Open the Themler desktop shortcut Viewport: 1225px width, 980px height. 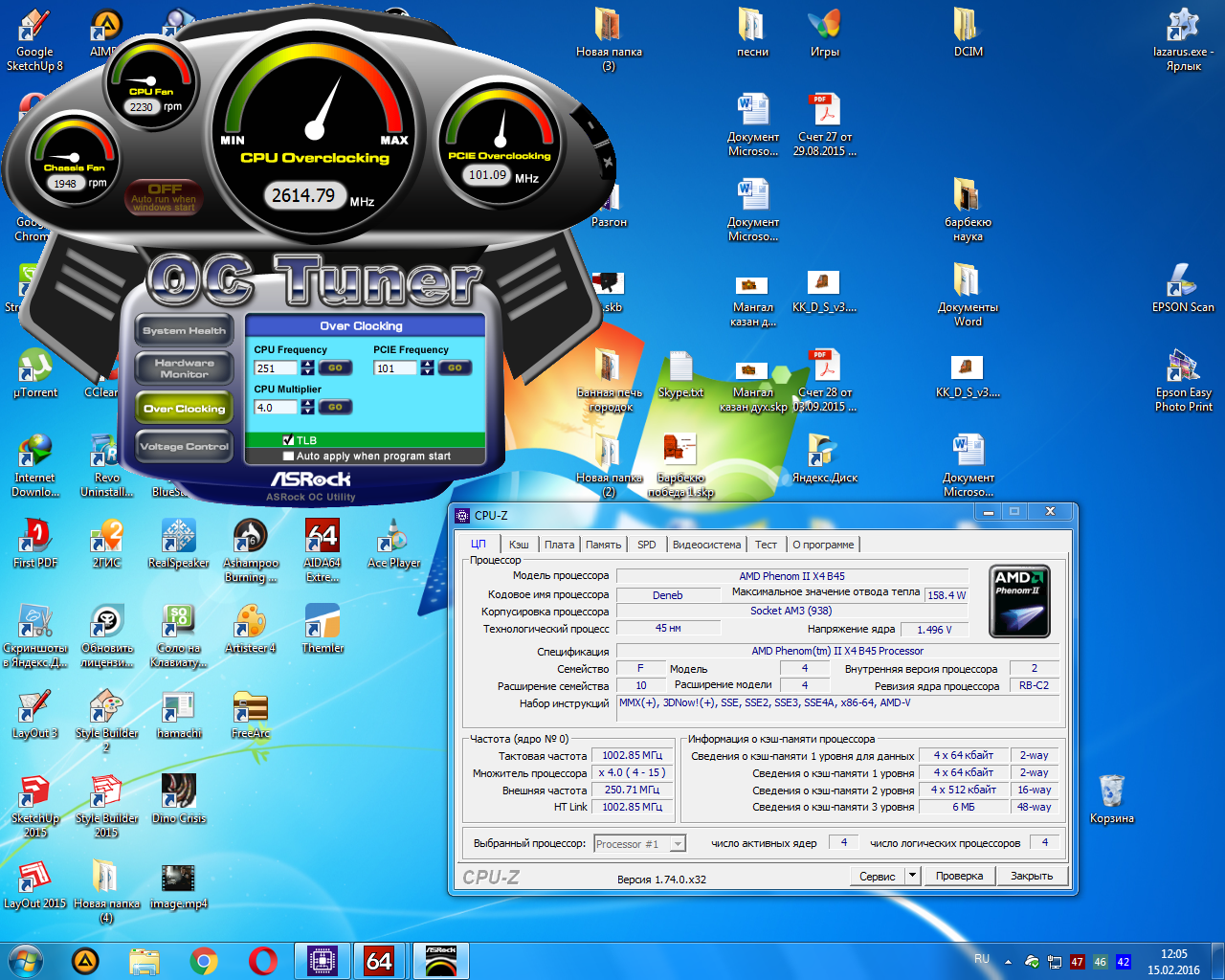tap(323, 630)
